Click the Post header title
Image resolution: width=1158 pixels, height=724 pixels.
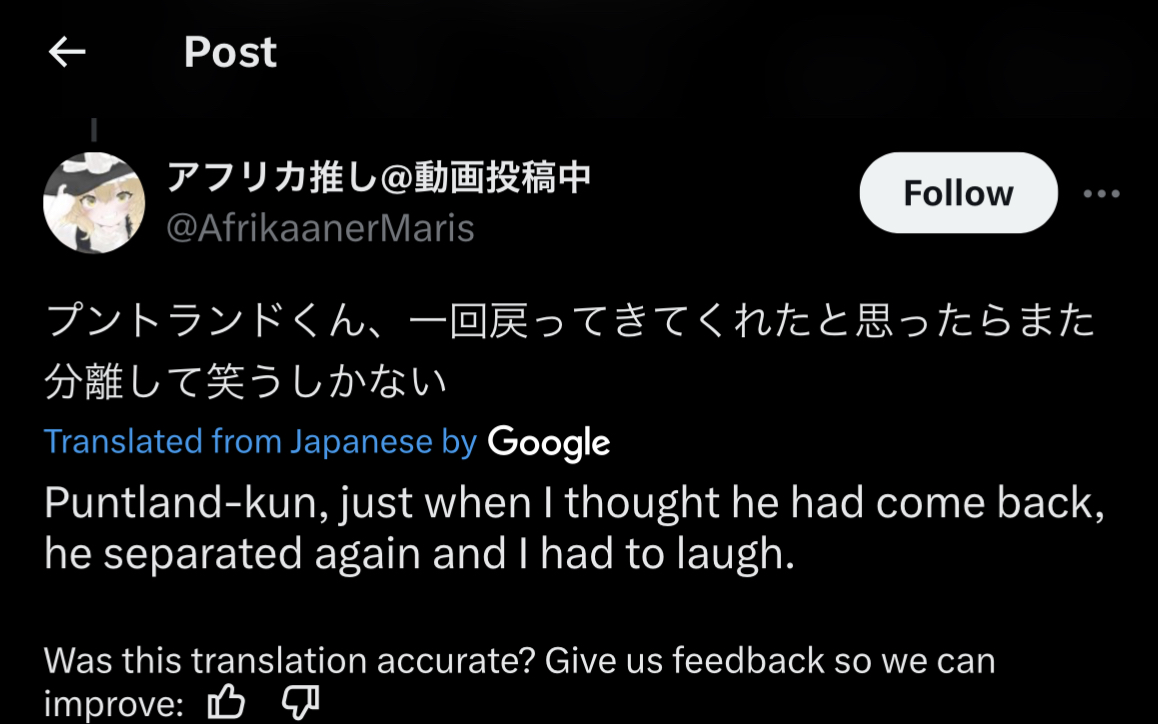[x=230, y=52]
